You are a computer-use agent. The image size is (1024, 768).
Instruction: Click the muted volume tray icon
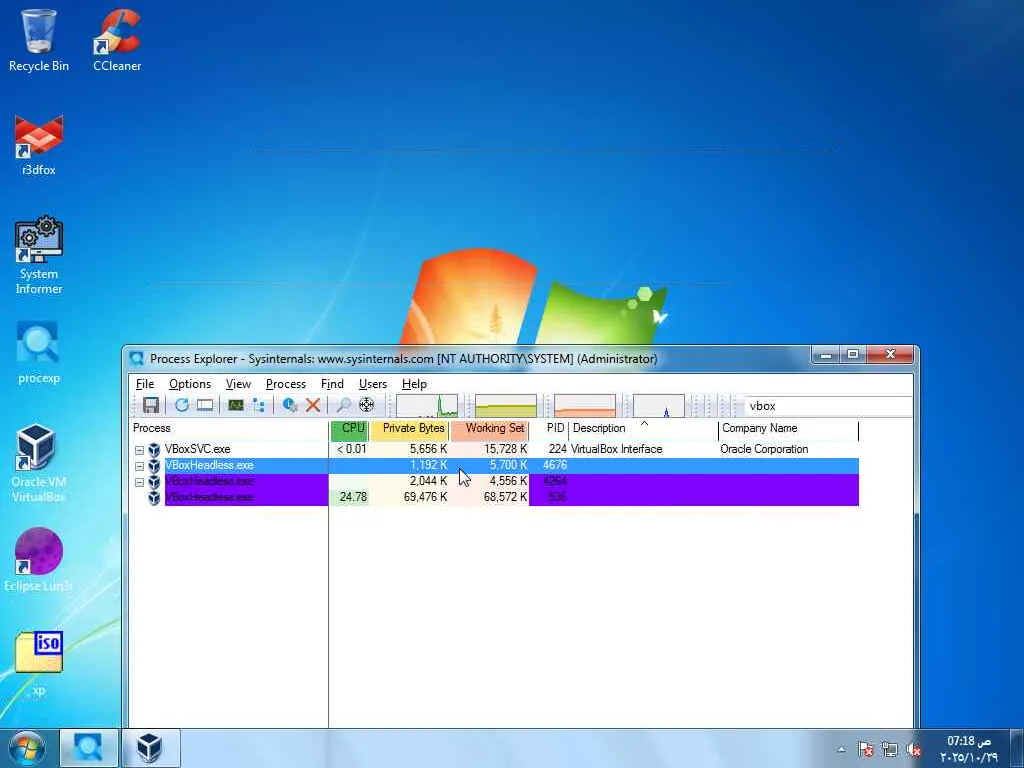tap(913, 750)
